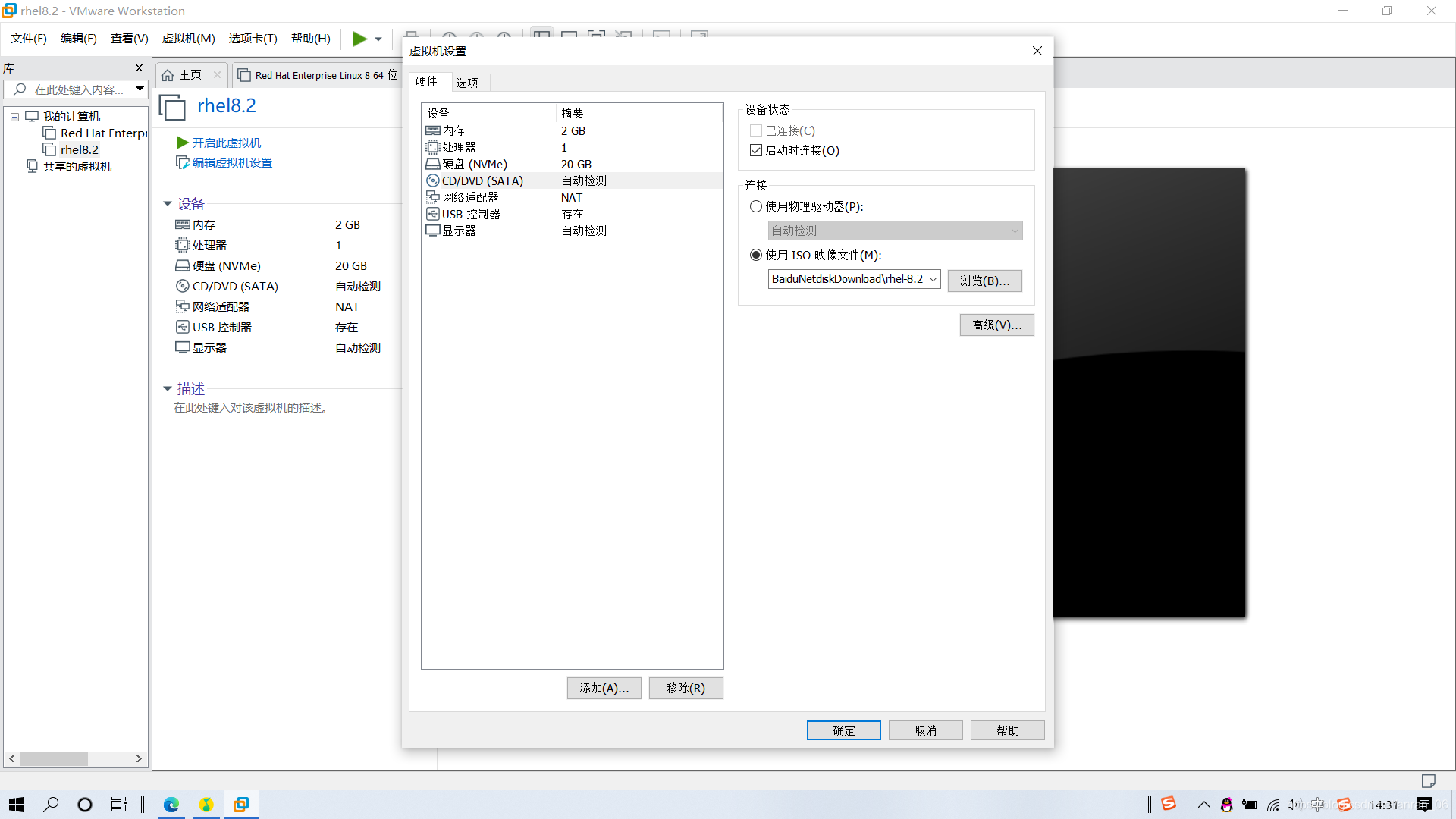Click the 开启此虚拟机 link
The image size is (1456, 819).
tap(226, 143)
